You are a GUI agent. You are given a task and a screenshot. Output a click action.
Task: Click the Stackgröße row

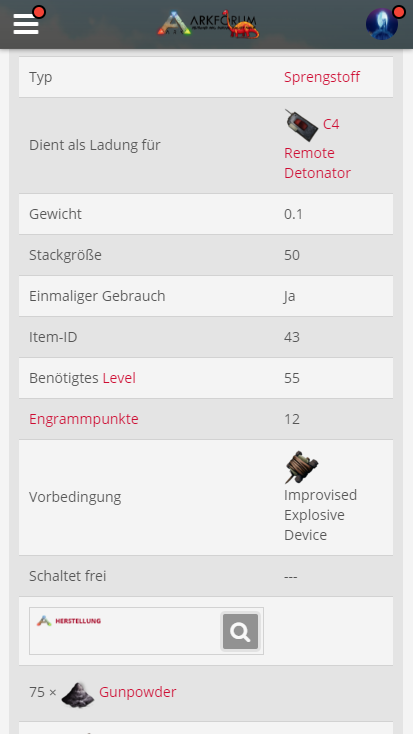pyautogui.click(x=206, y=255)
